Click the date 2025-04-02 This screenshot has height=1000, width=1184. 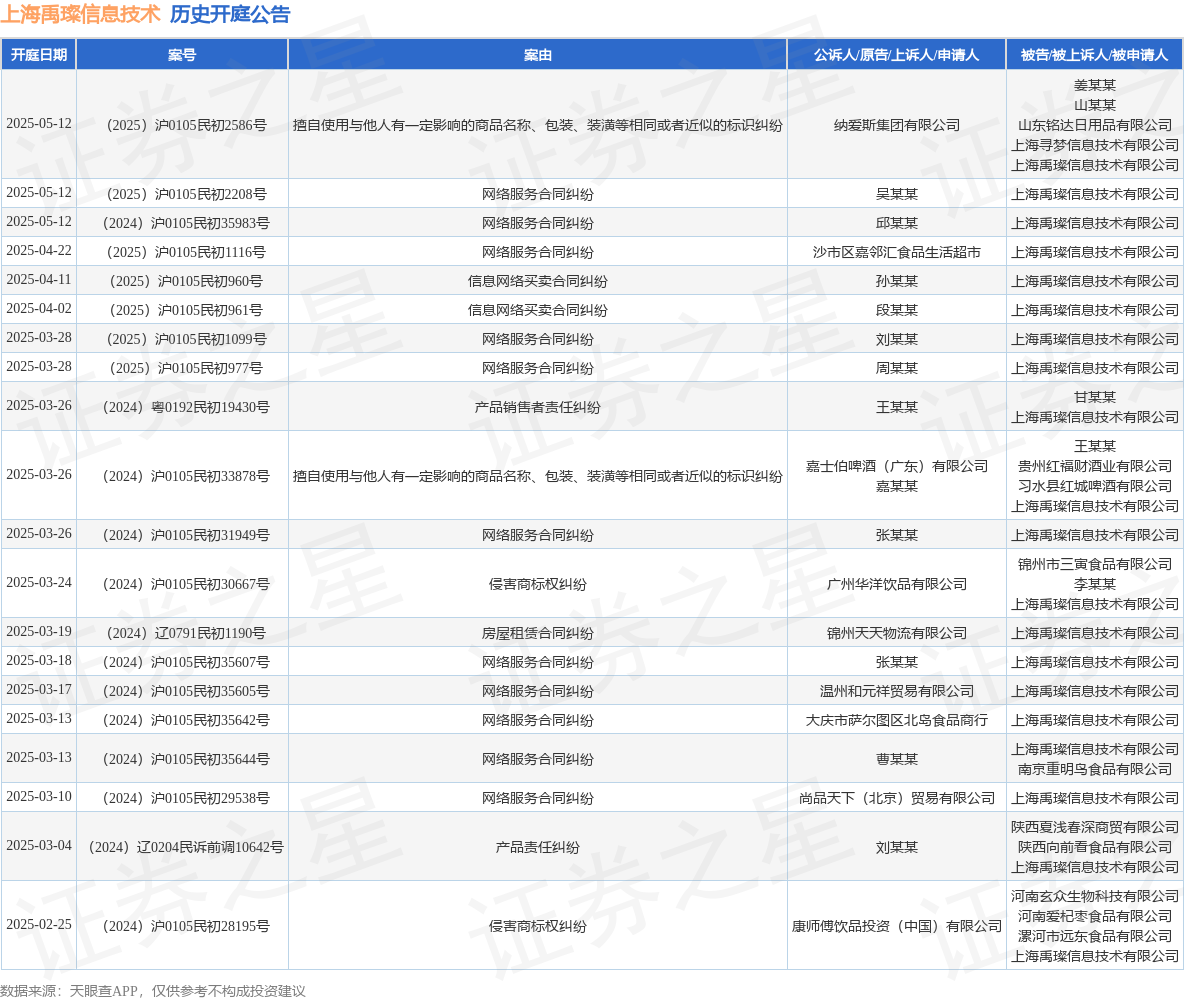39,309
